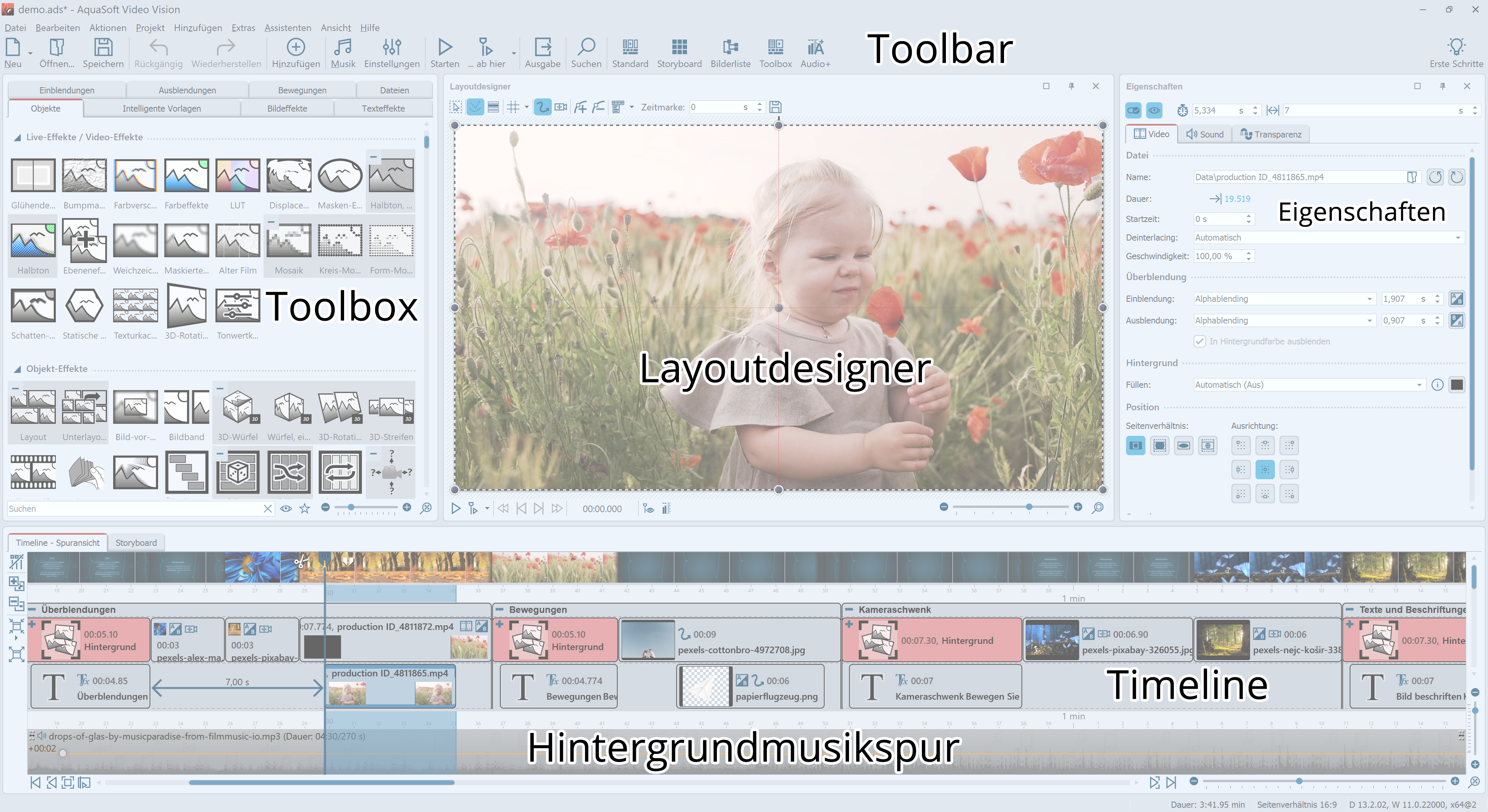Toggle 'In Hintergrundfarbe ausblenden' checkbox

tap(1199, 341)
